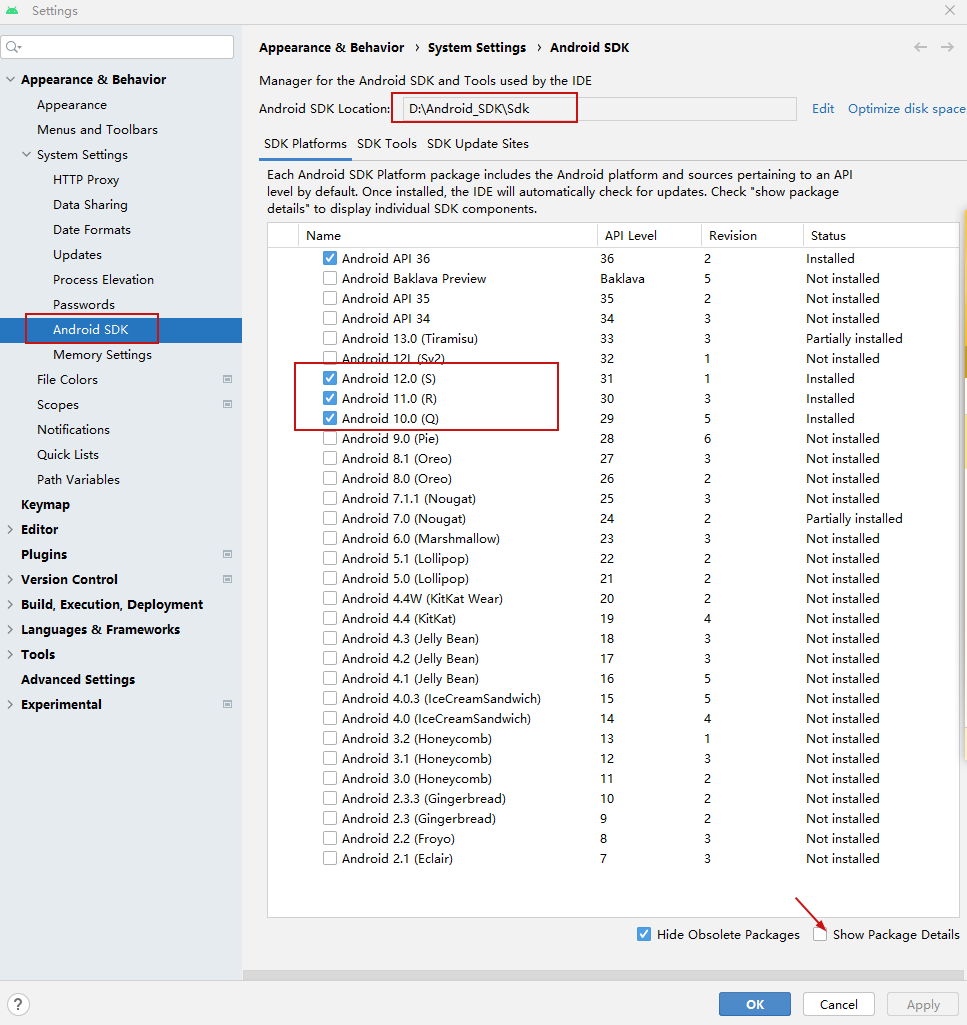967x1025 pixels.
Task: Click Appearance & Behavior in the breadcrumb
Action: pyautogui.click(x=331, y=48)
